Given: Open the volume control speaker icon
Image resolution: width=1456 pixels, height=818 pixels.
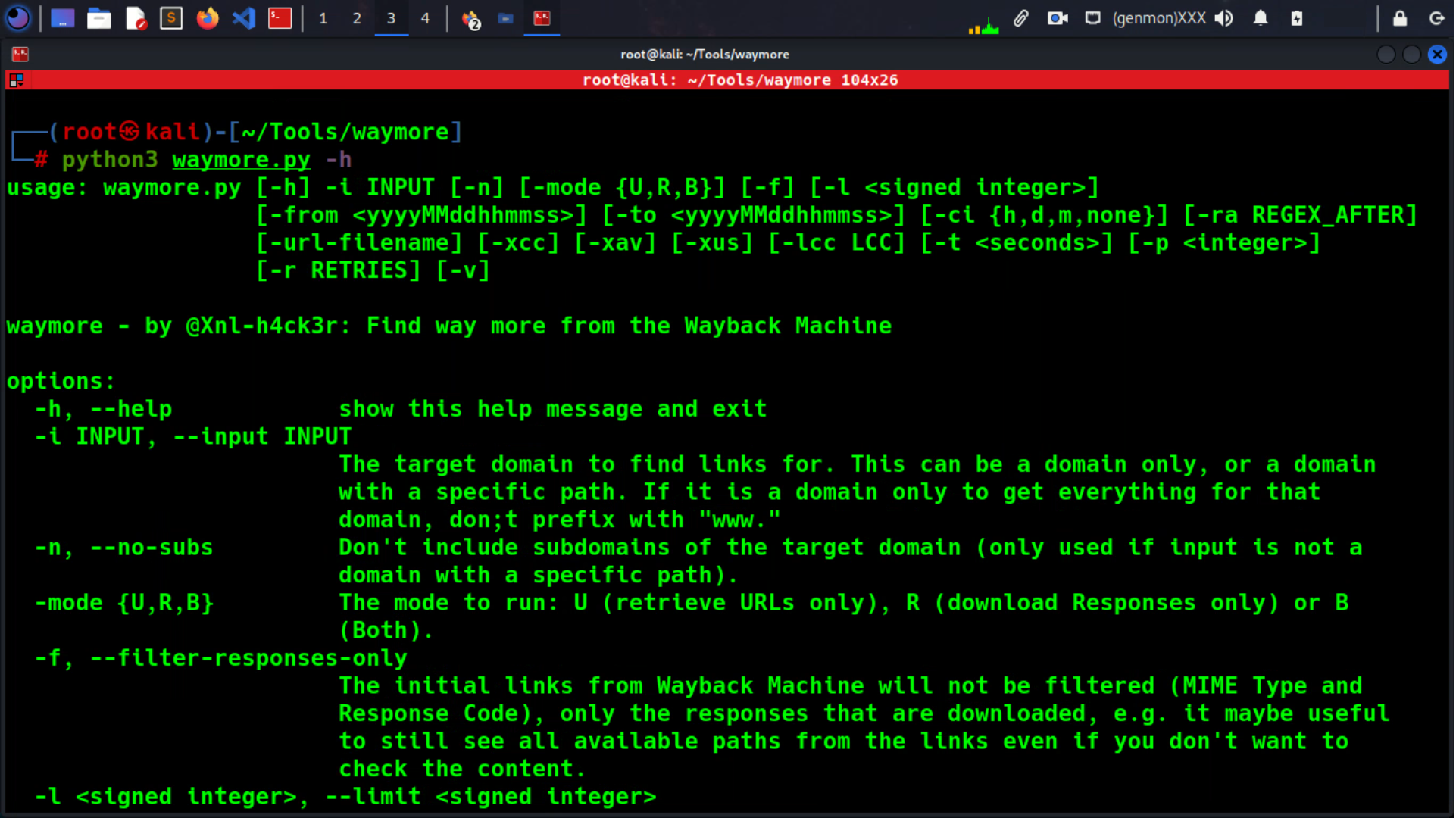Looking at the screenshot, I should pos(1224,18).
